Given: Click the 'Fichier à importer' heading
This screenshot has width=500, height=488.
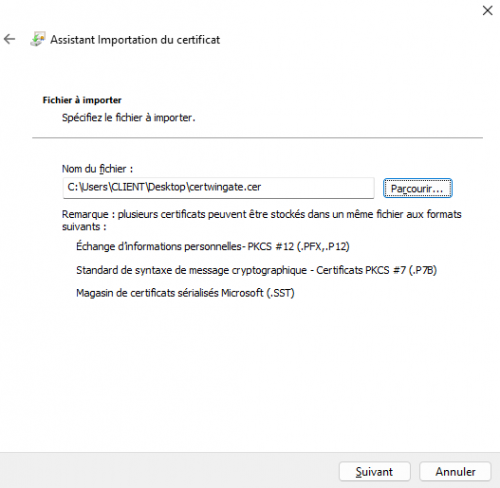Looking at the screenshot, I should (82, 100).
